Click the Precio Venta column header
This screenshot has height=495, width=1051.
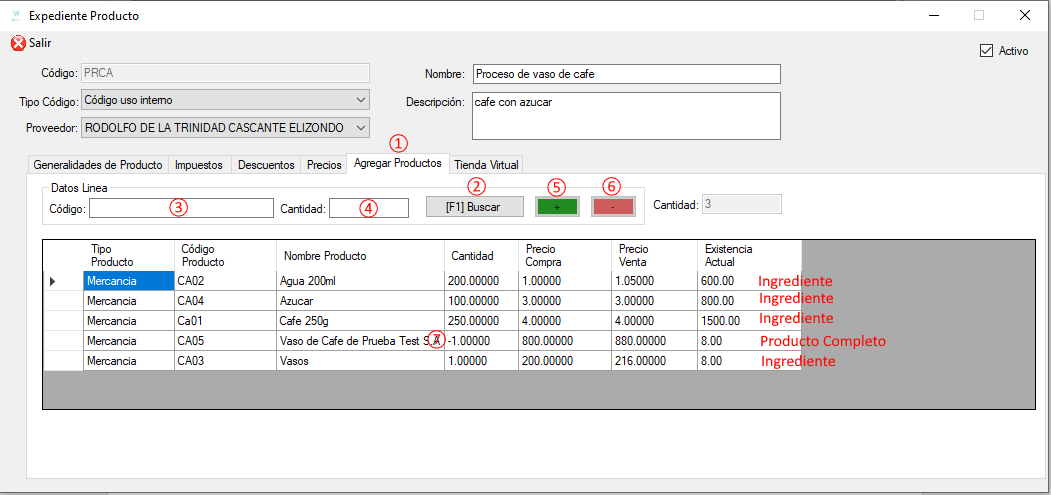click(x=654, y=256)
